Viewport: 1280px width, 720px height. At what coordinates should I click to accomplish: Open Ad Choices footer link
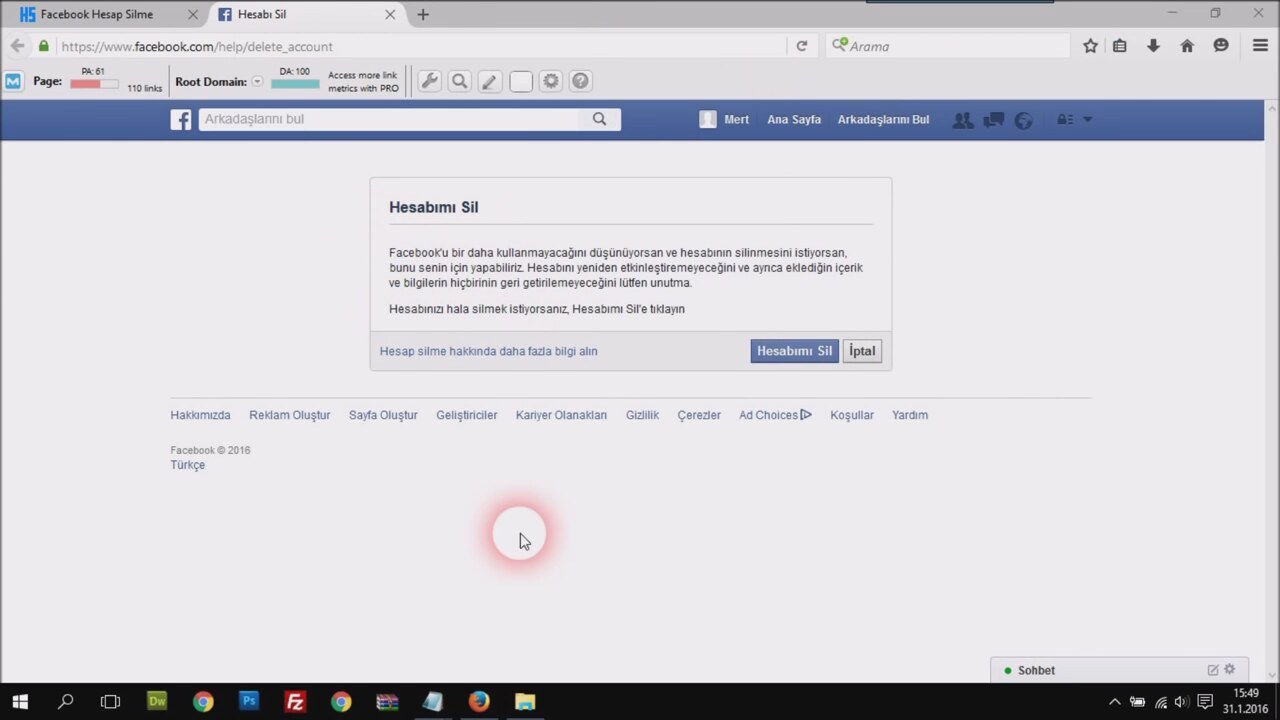coord(775,415)
